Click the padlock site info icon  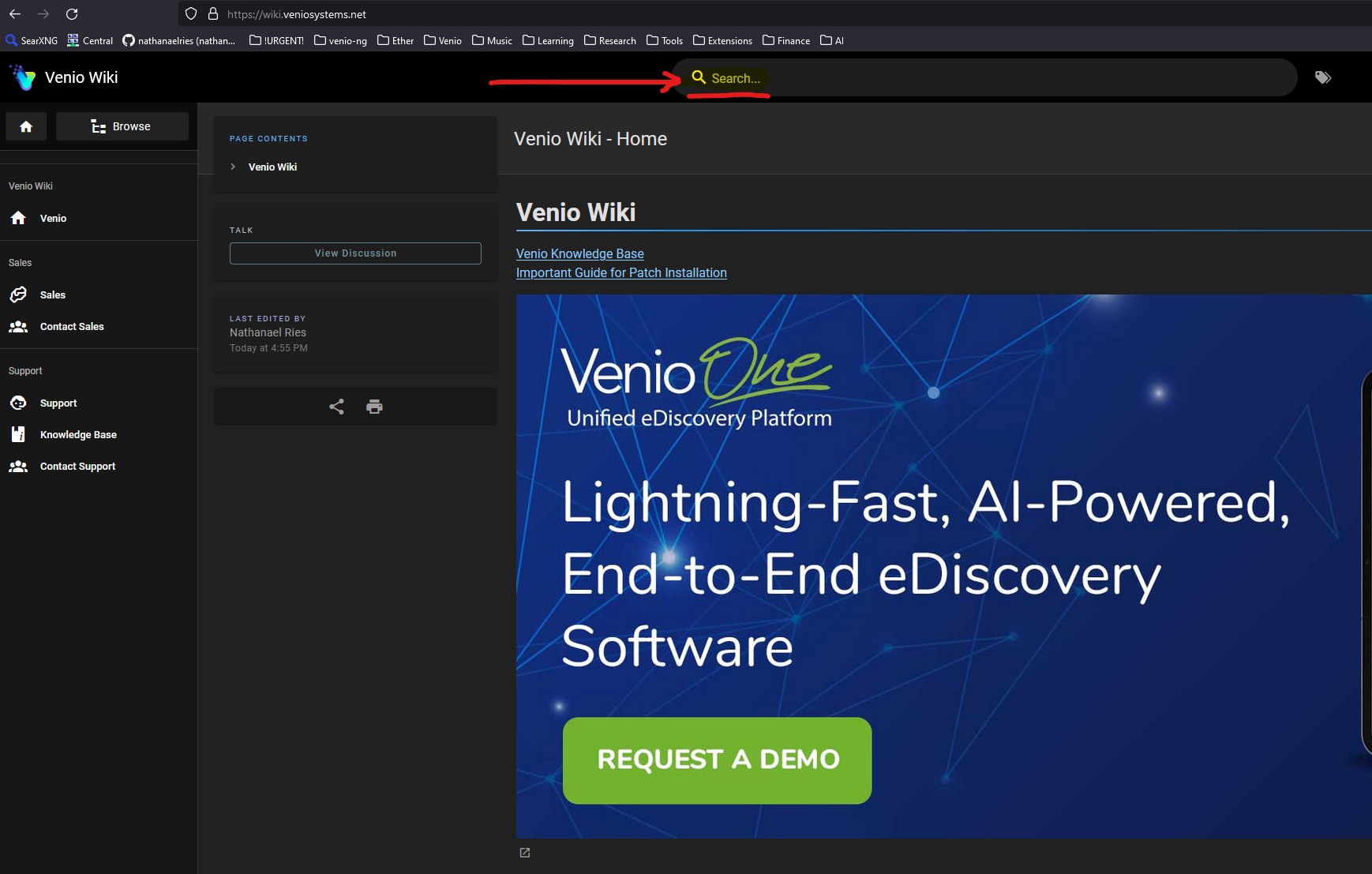[212, 14]
